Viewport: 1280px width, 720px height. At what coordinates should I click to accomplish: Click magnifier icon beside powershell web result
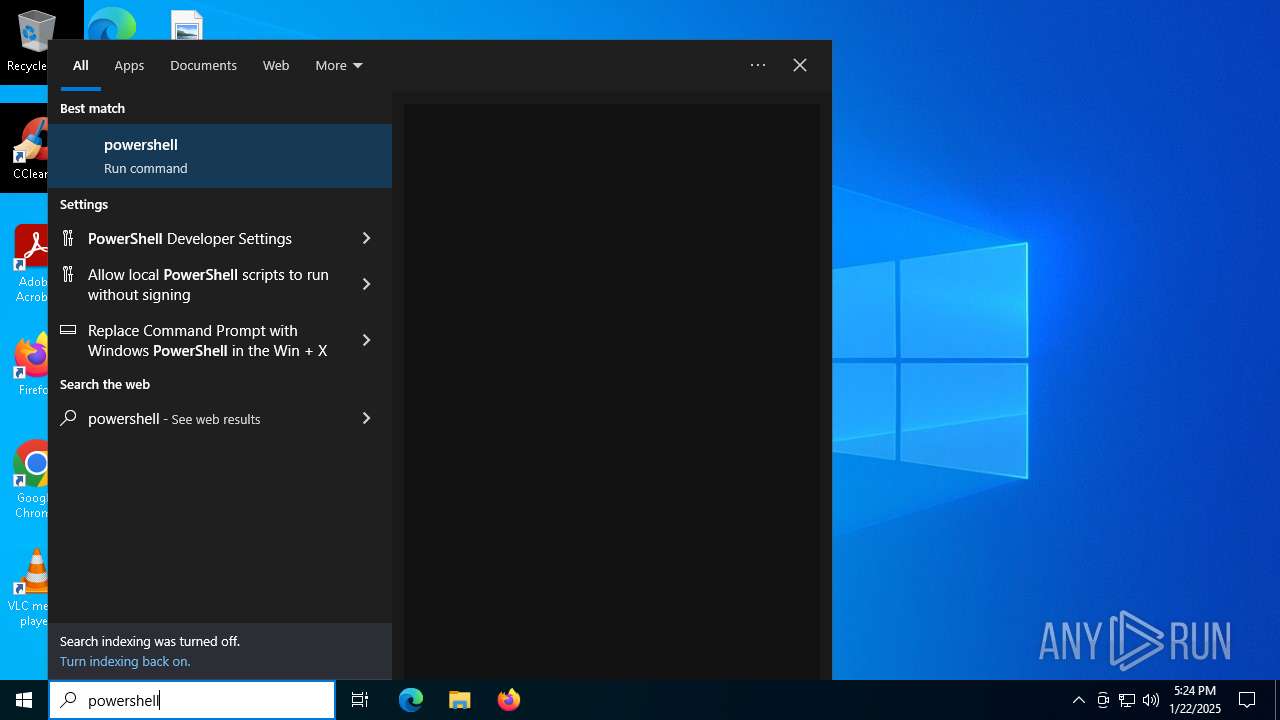[68, 418]
